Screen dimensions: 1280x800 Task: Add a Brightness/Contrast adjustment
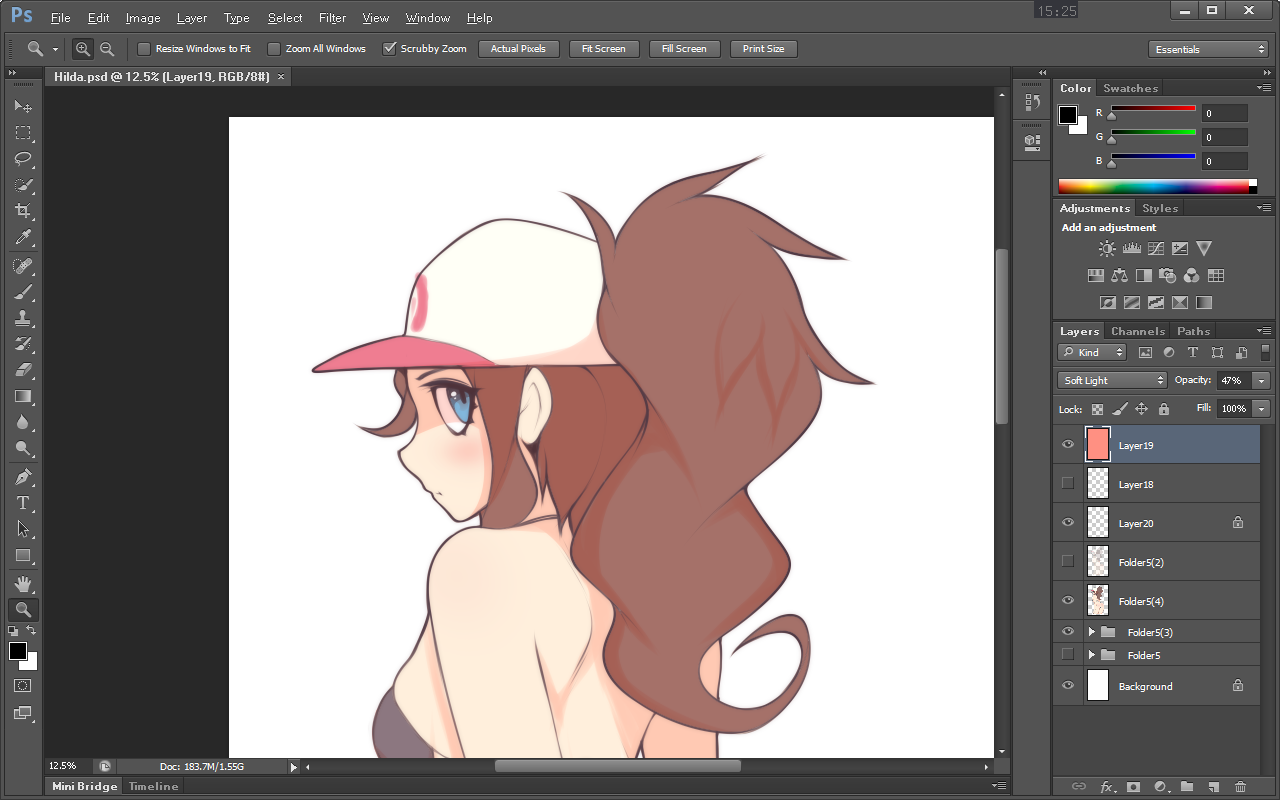click(x=1107, y=248)
